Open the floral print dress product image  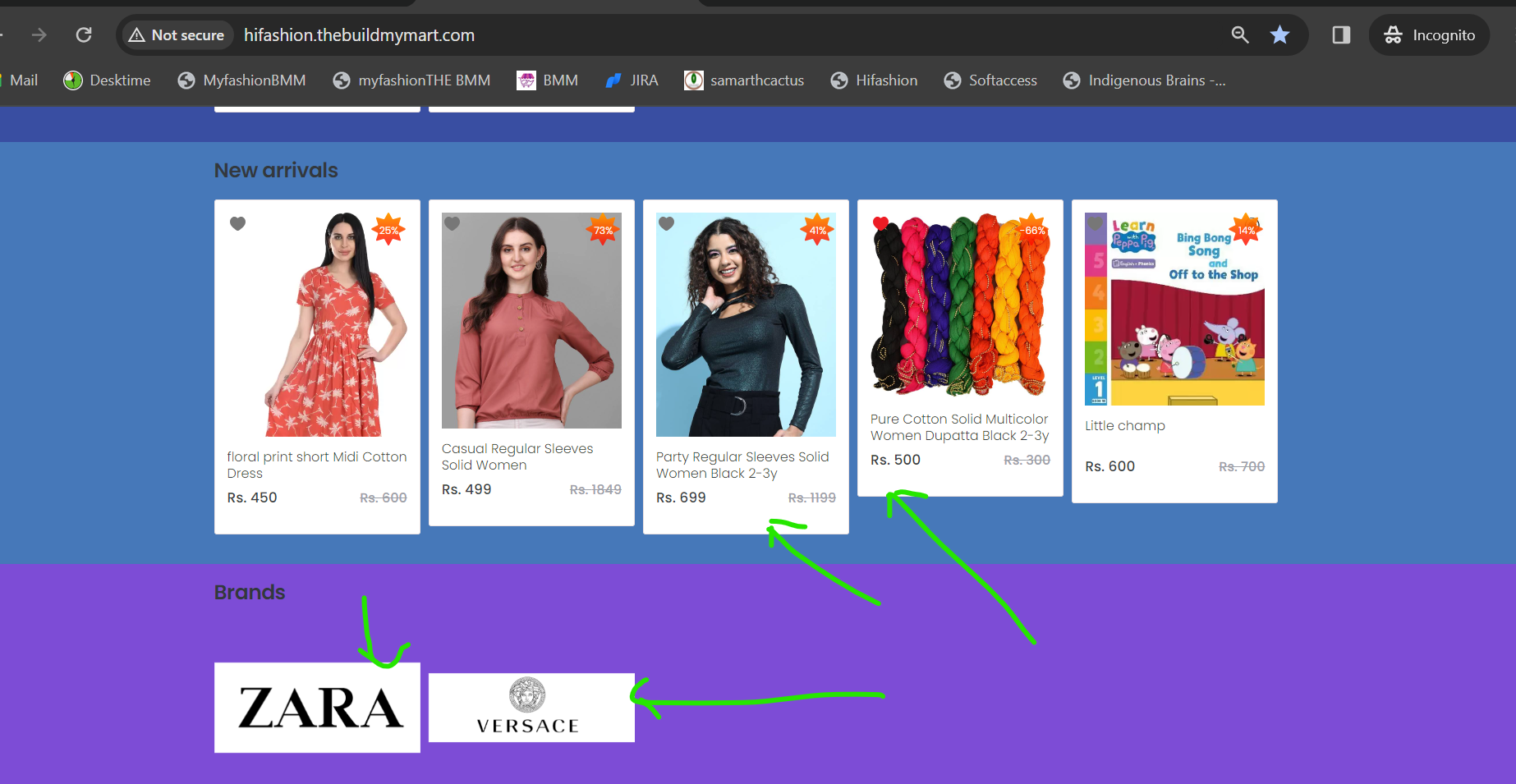[x=317, y=324]
